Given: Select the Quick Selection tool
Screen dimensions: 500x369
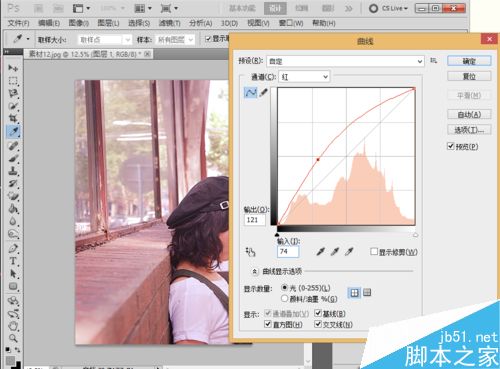Looking at the screenshot, I should pyautogui.click(x=13, y=106).
